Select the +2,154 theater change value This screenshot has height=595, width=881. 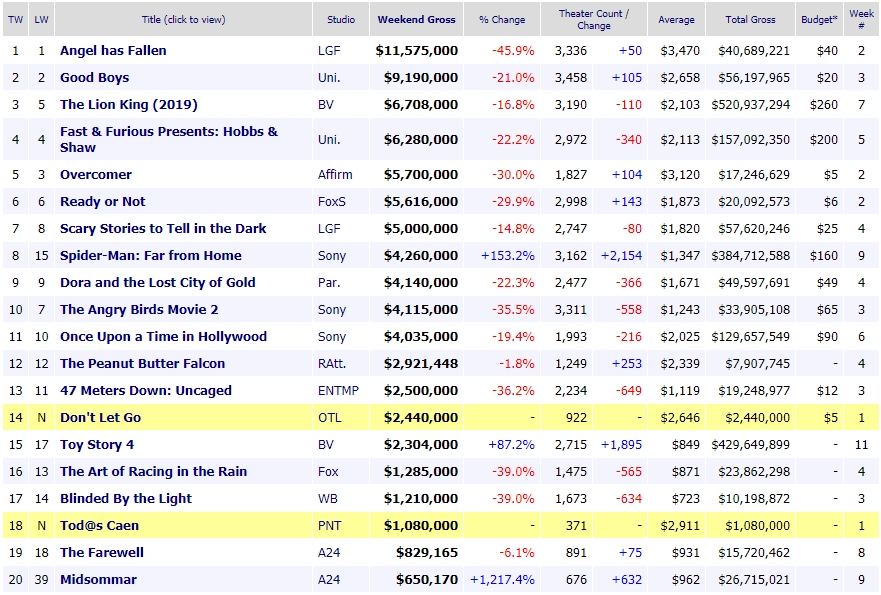(x=621, y=256)
